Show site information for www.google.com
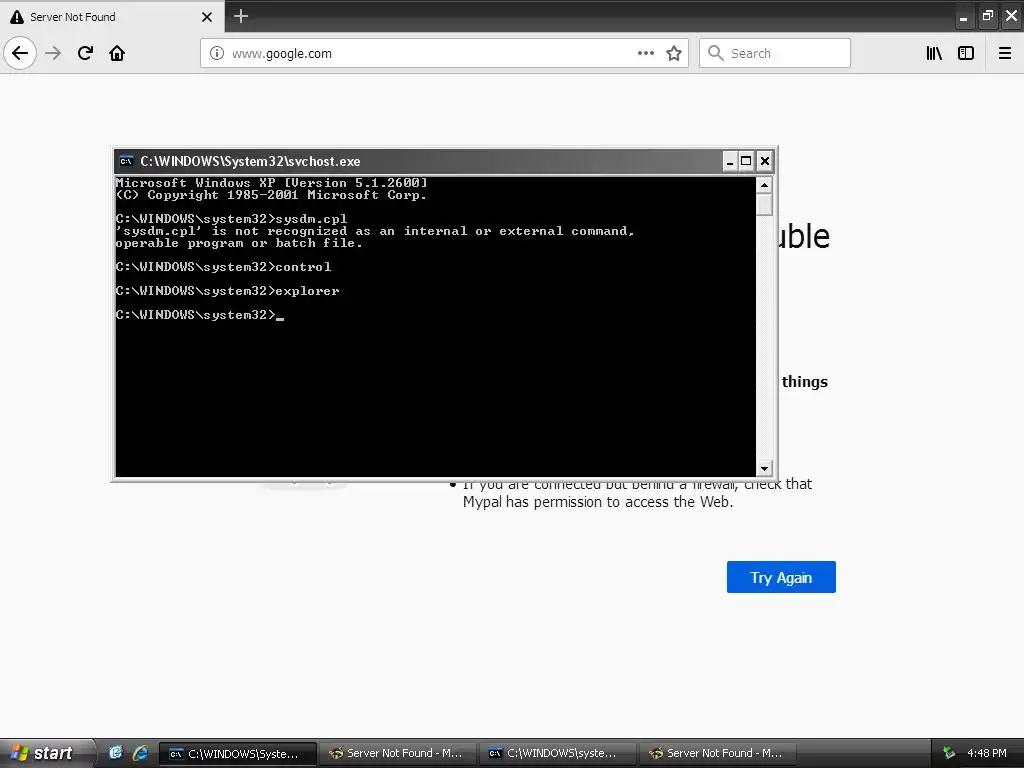 216,54
